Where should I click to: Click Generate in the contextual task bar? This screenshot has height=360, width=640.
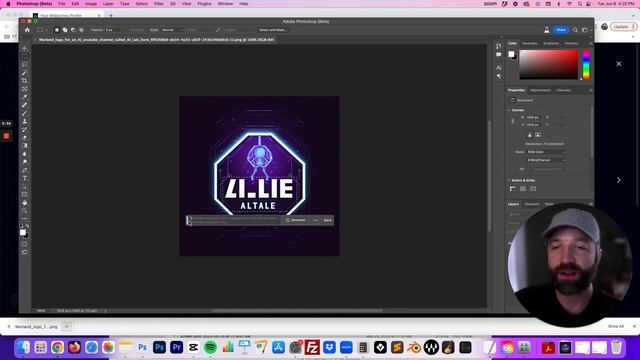(295, 220)
